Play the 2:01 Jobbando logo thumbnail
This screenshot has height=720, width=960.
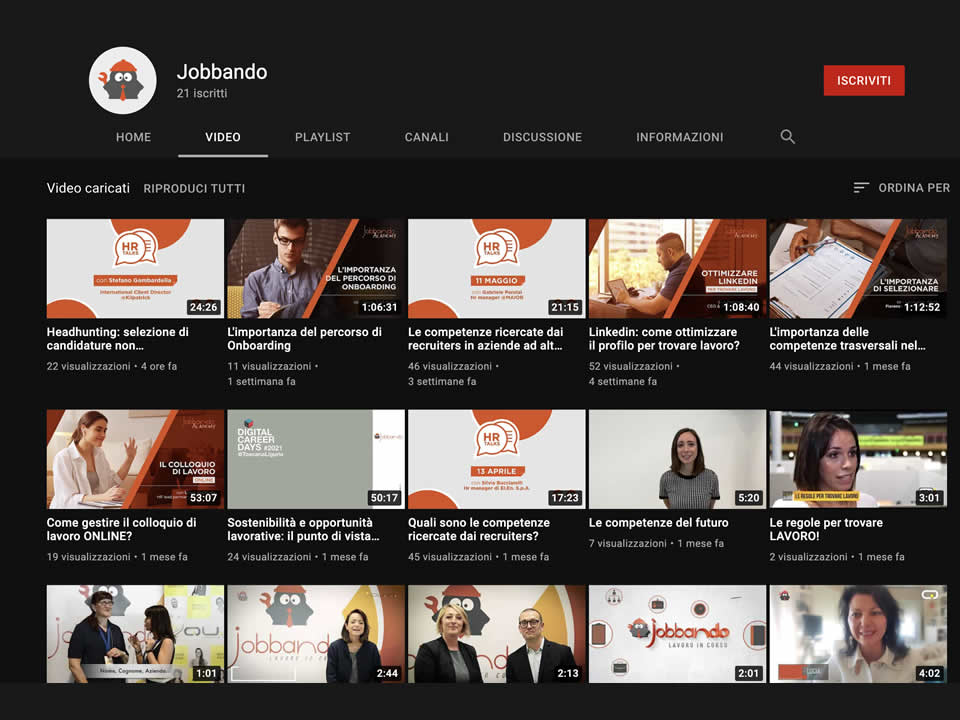[x=677, y=634]
